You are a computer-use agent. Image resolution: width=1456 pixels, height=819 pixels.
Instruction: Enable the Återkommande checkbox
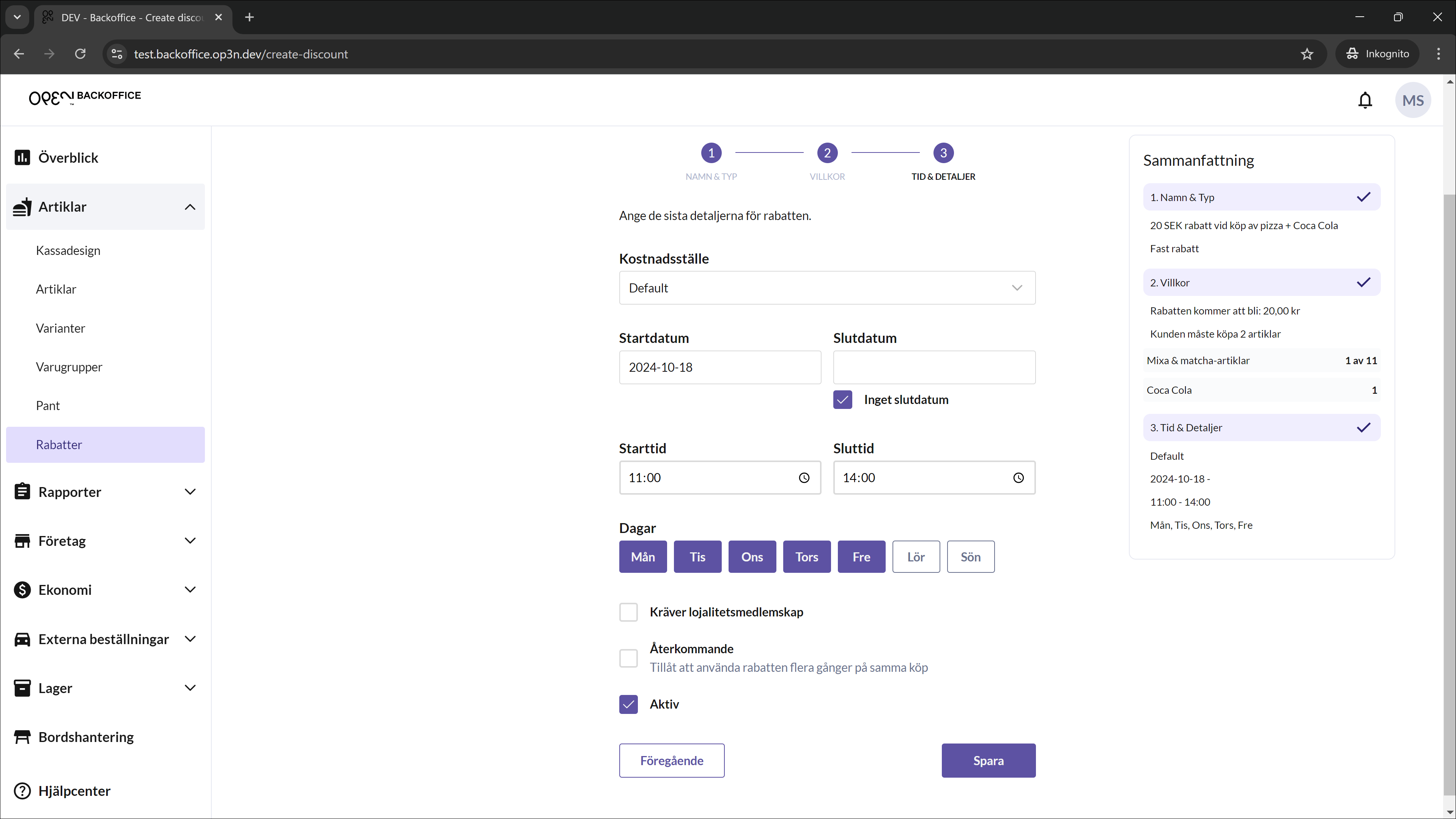(628, 658)
